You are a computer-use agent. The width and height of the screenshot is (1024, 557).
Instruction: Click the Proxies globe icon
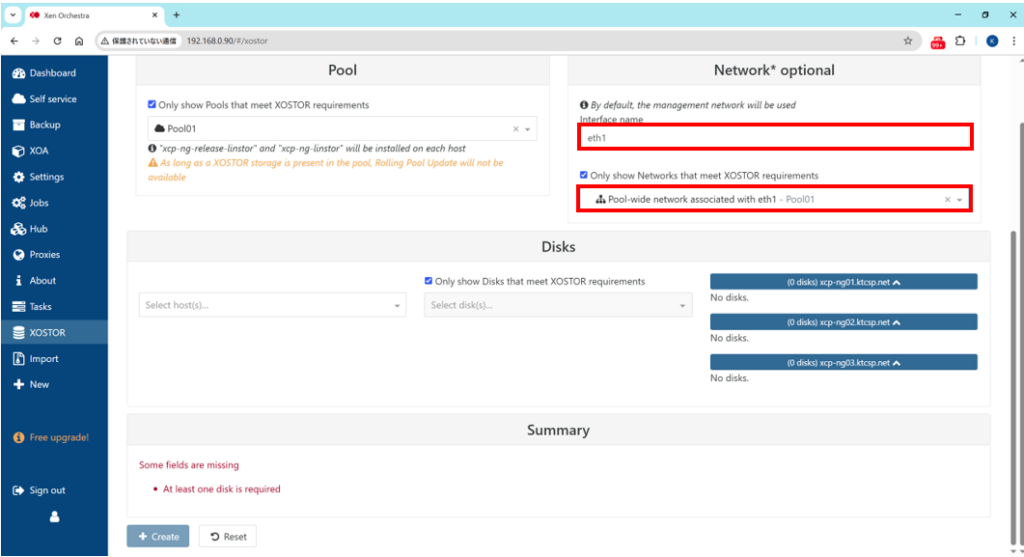[x=19, y=255]
